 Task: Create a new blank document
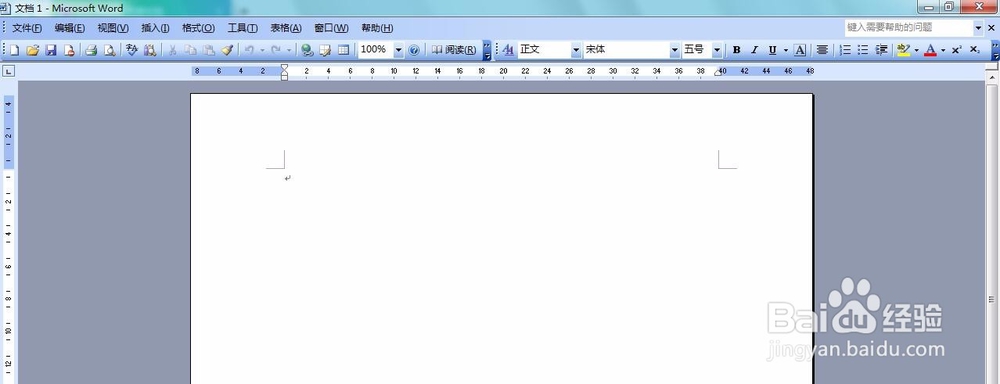click(x=14, y=50)
